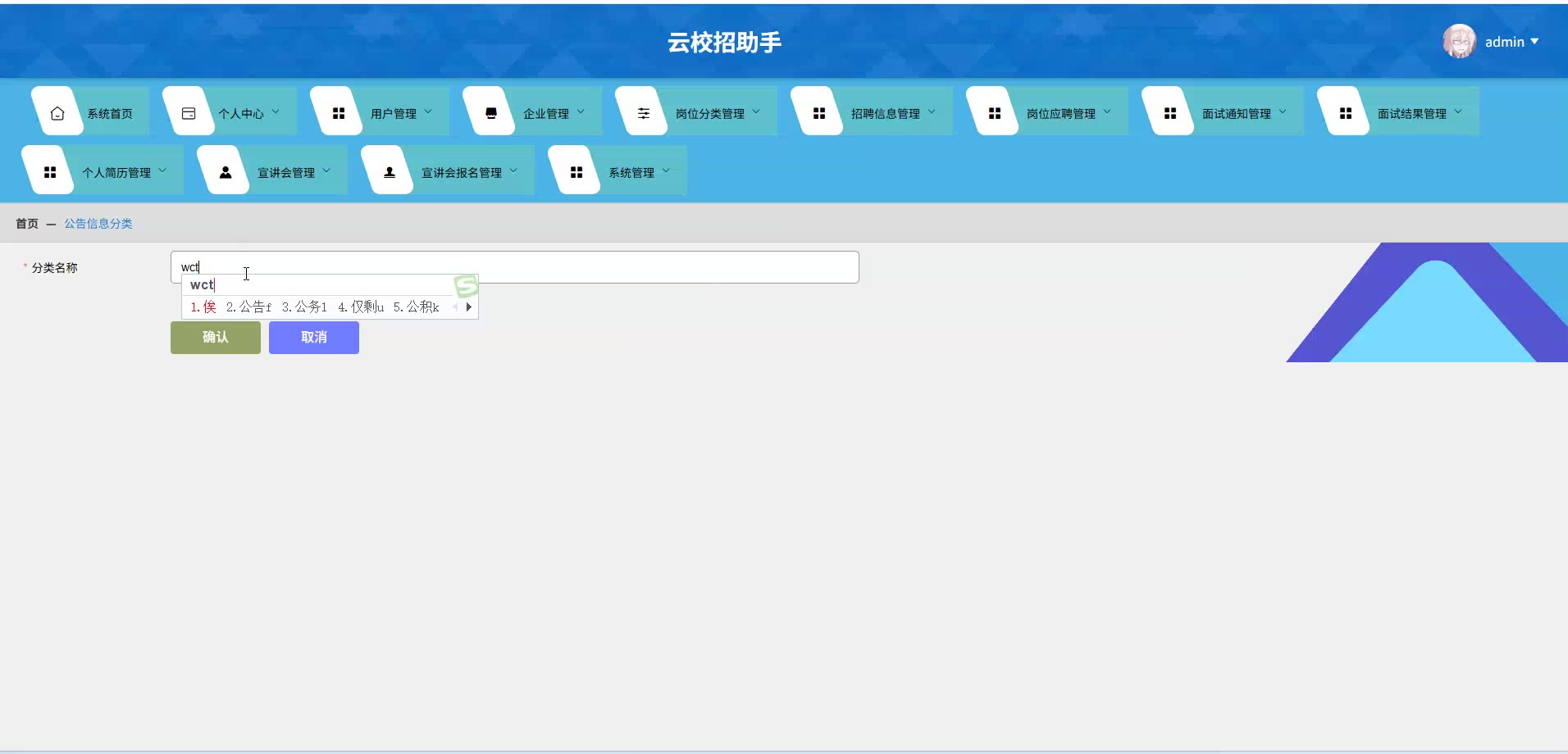
Task: Select IME candidate 4 仅剩
Action: coord(361,307)
